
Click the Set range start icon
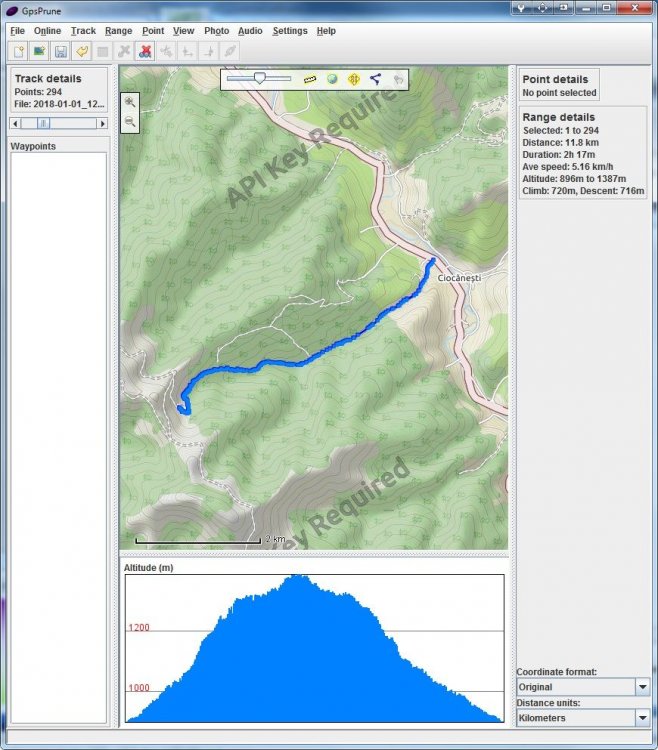187,52
